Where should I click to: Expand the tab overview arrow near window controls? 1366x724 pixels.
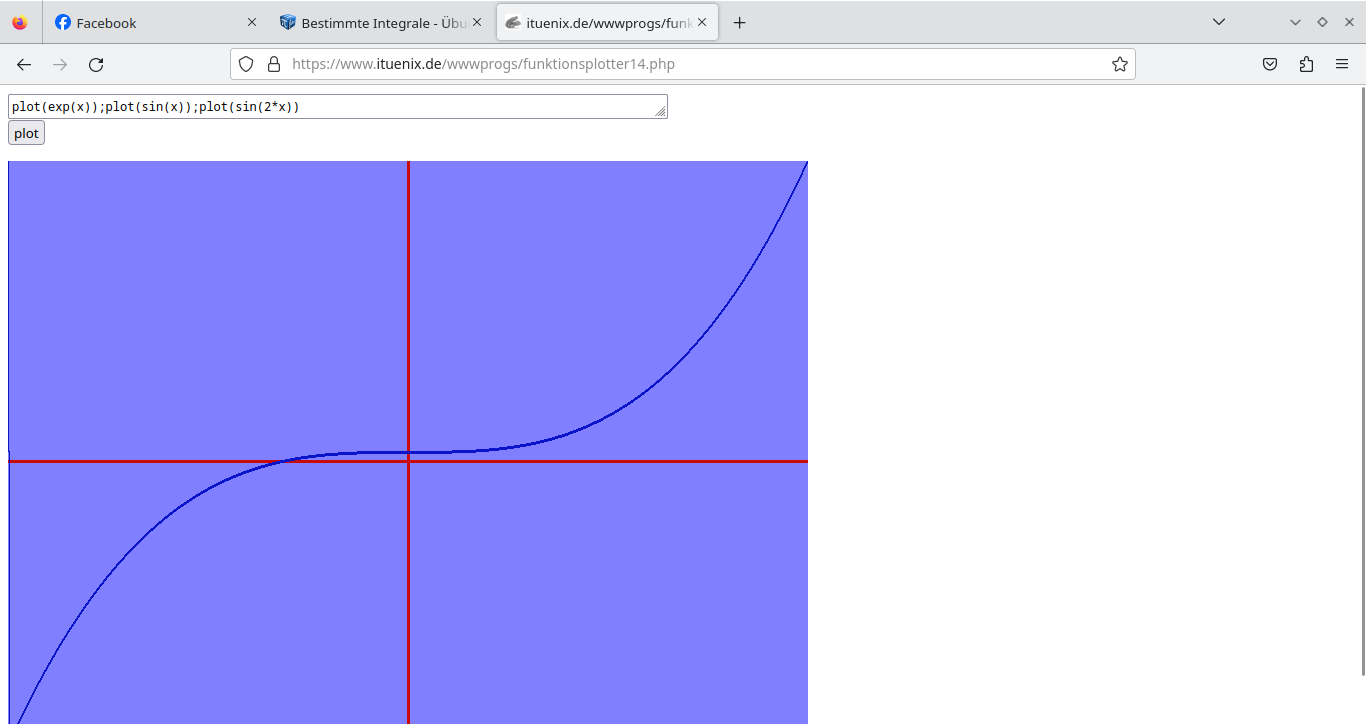1295,21
